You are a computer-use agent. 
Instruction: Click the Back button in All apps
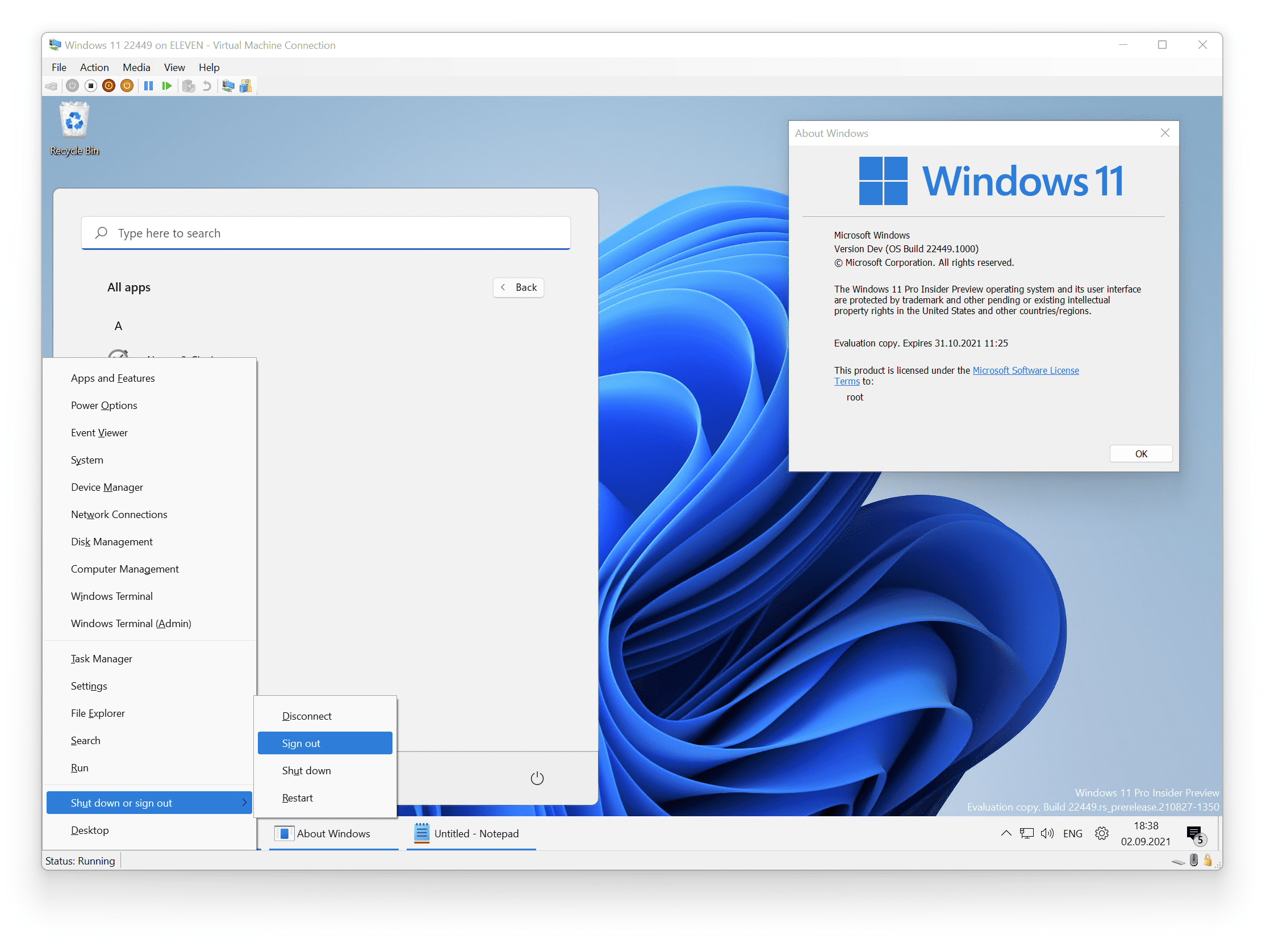[519, 287]
